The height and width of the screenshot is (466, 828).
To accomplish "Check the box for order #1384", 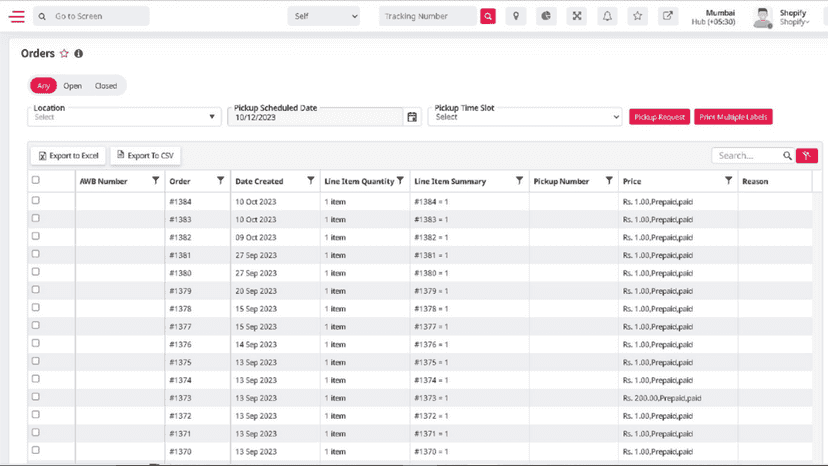I will pyautogui.click(x=35, y=200).
